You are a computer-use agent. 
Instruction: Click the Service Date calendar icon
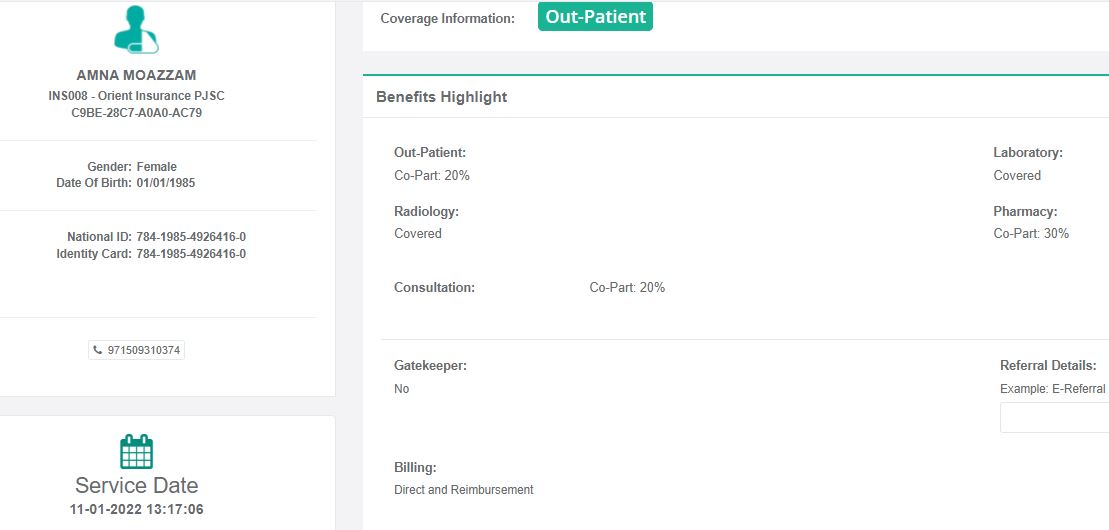click(x=136, y=452)
